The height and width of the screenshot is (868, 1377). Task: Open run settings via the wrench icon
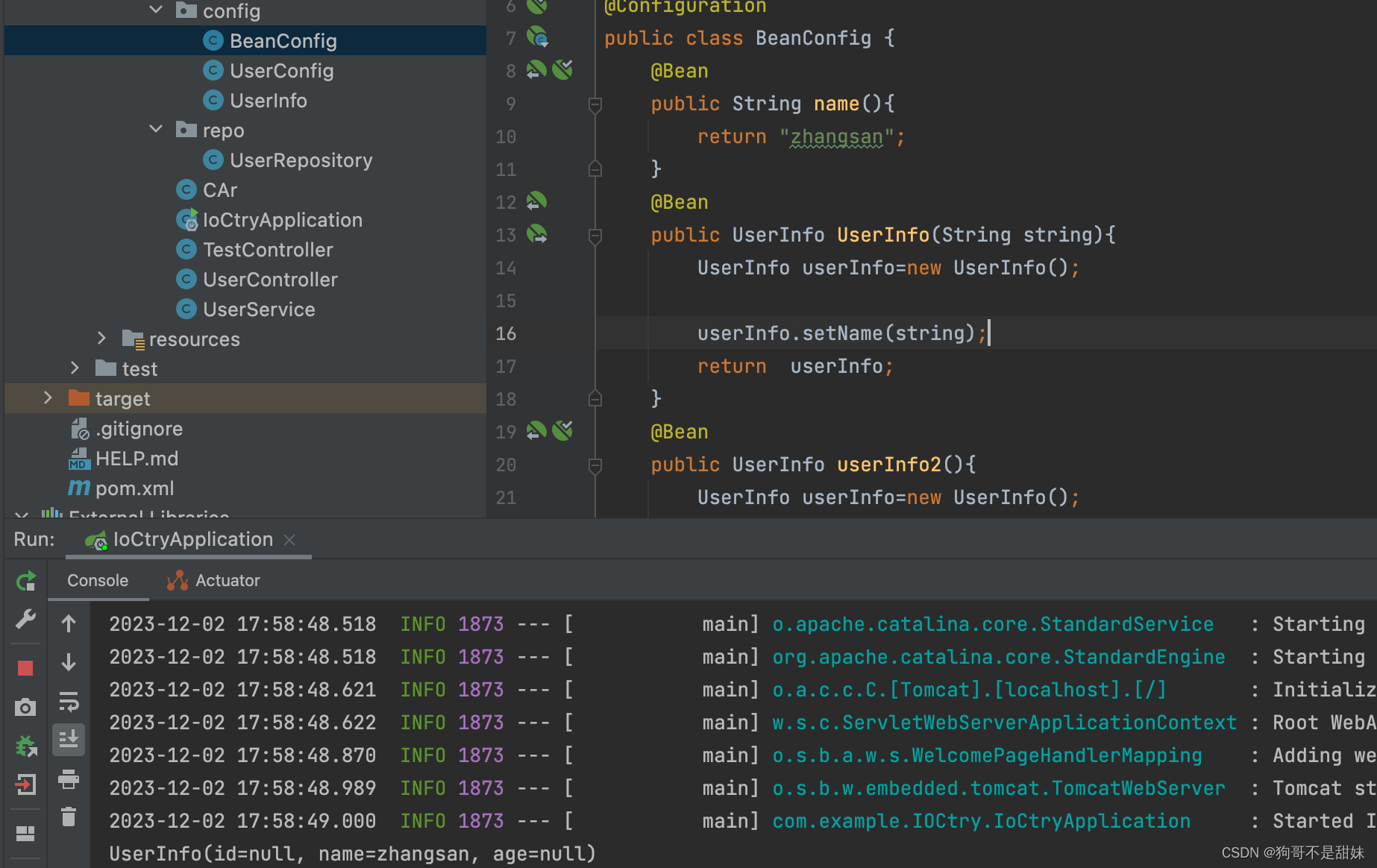[25, 619]
